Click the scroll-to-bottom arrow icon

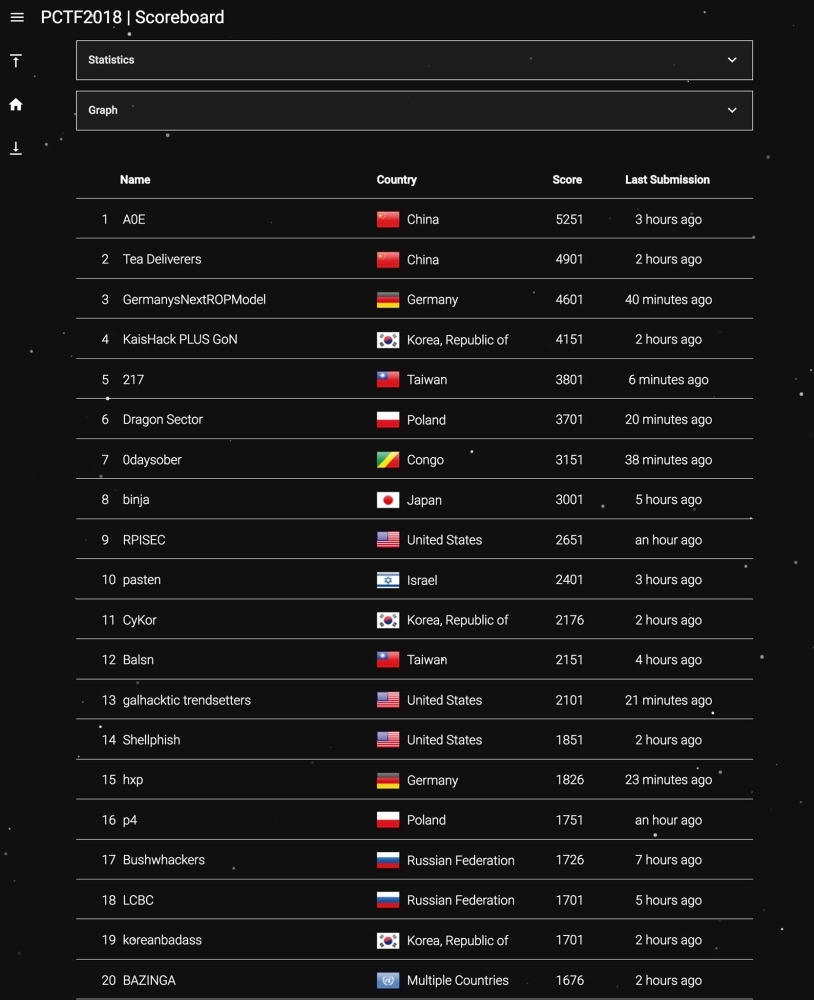point(16,148)
